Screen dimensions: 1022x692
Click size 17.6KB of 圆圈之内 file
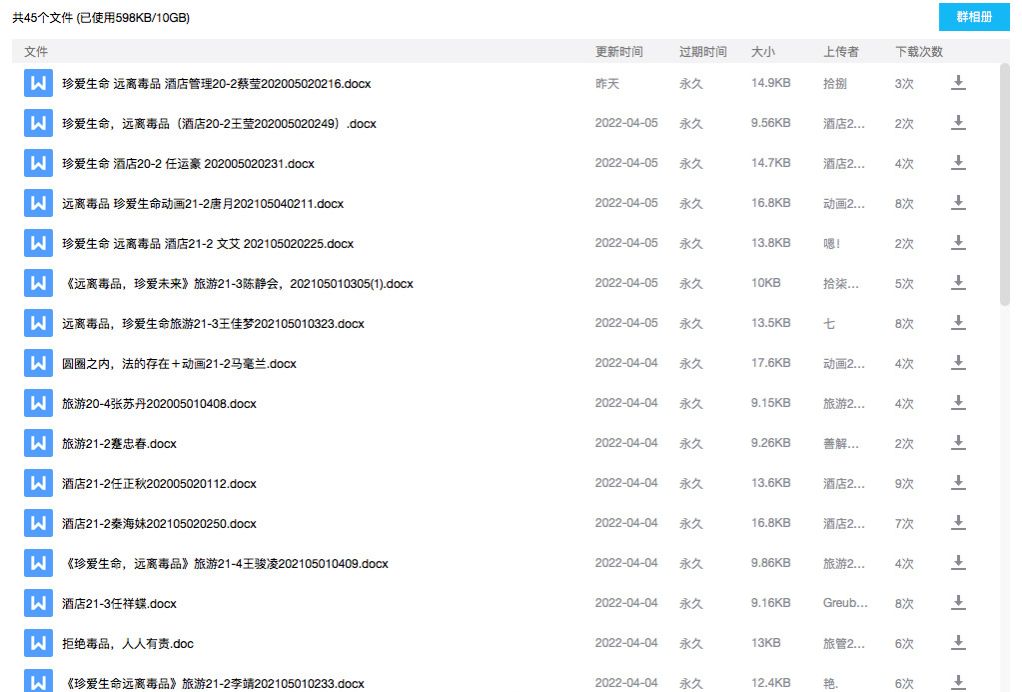[770, 363]
